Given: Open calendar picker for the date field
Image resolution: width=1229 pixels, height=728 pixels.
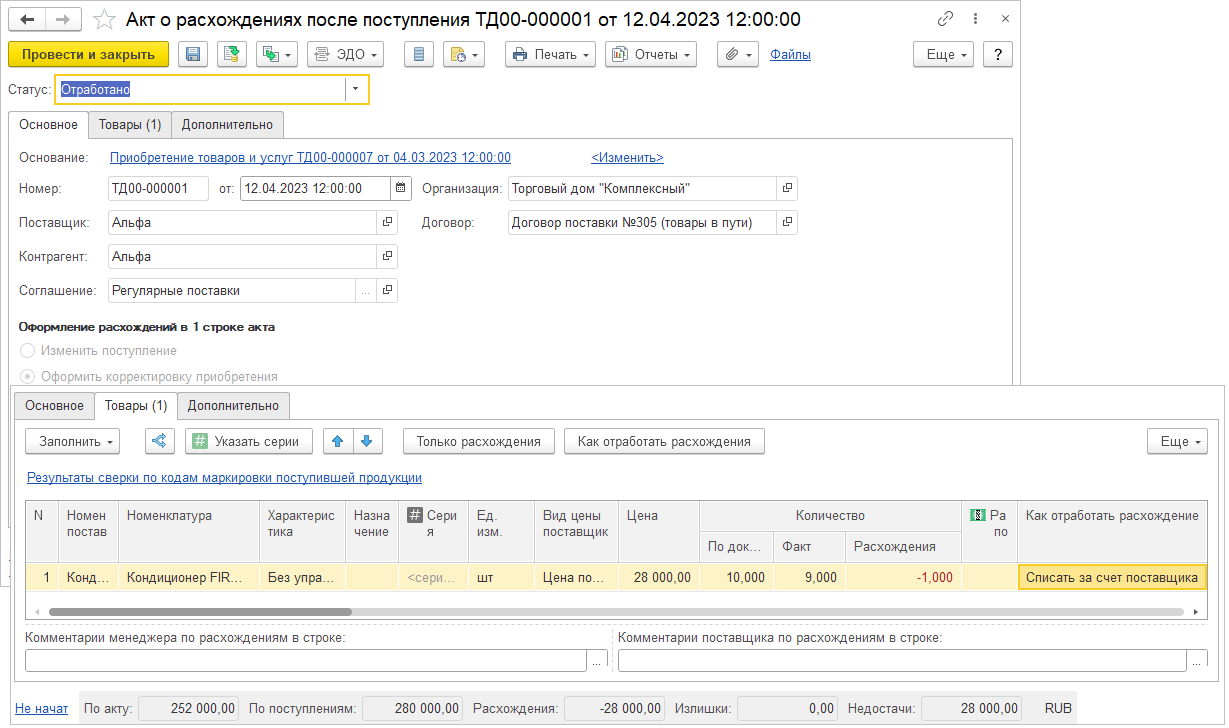Looking at the screenshot, I should [x=400, y=188].
